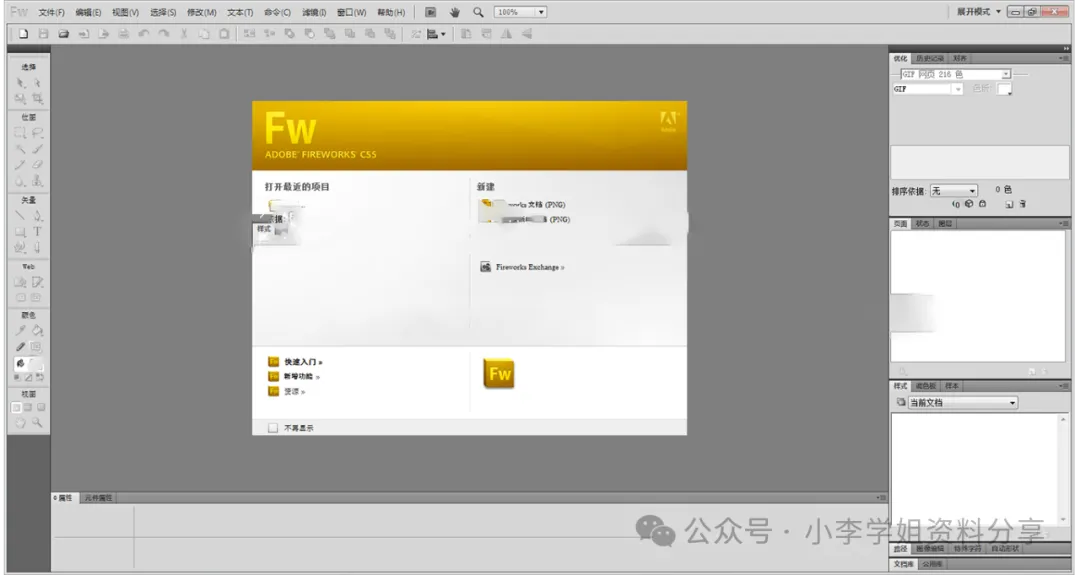Image resolution: width=1080 pixels, height=575 pixels.
Task: Click the New document toolbar icon
Action: pos(23,34)
